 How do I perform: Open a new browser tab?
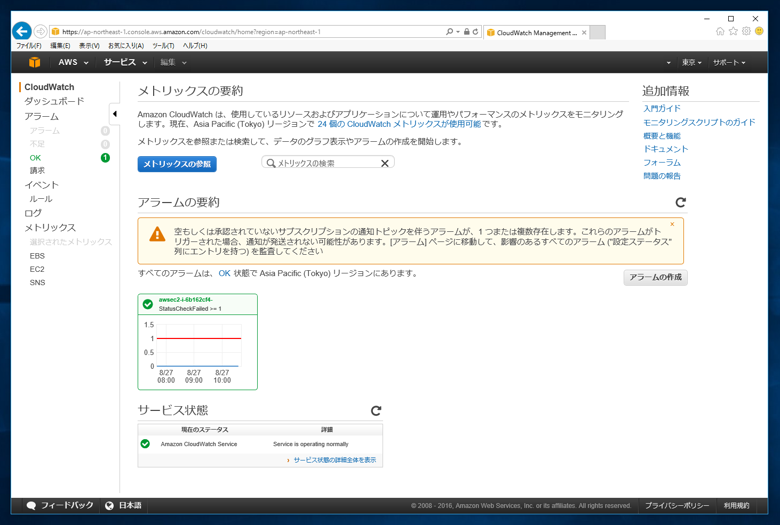(x=597, y=32)
